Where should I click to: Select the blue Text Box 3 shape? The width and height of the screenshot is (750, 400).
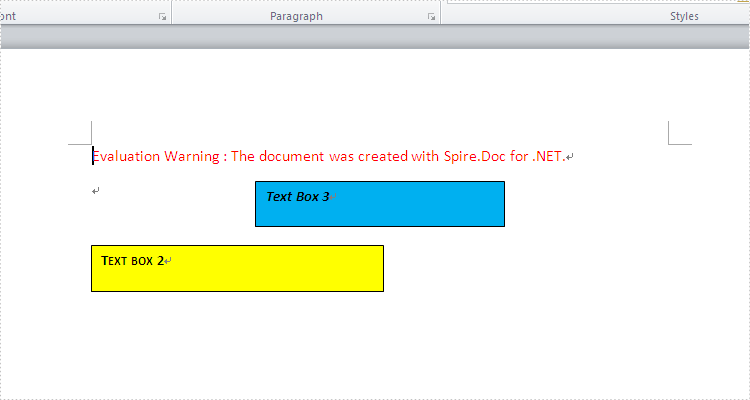pyautogui.click(x=380, y=204)
